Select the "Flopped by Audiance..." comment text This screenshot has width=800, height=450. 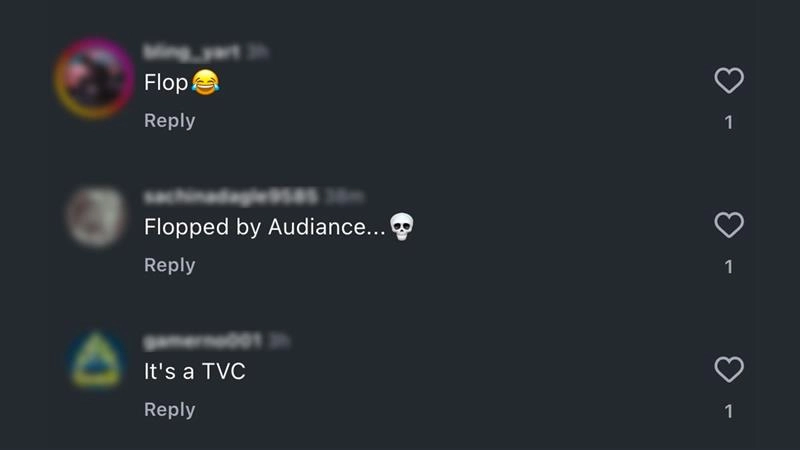click(x=264, y=227)
